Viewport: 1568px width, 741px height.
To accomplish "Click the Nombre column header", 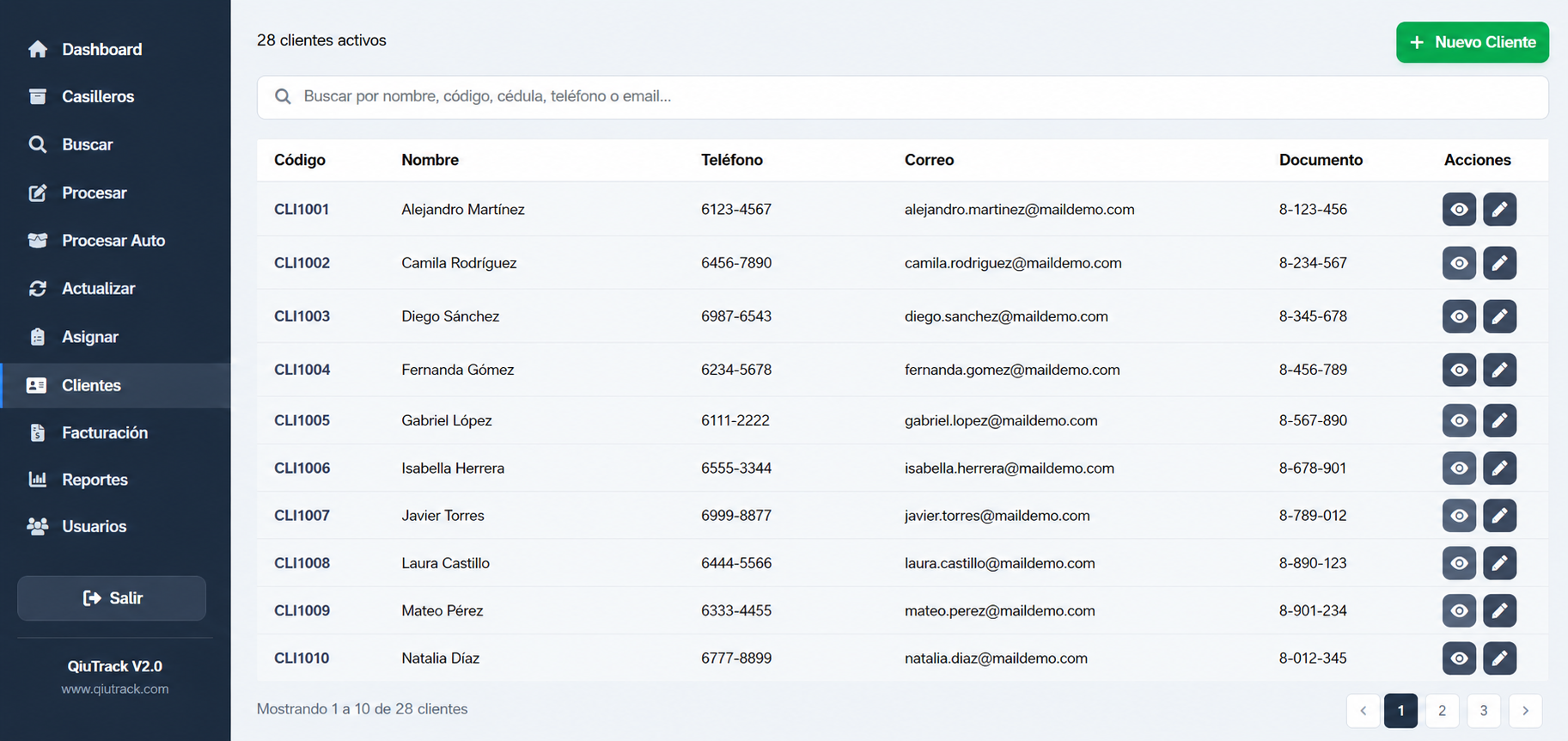I will click(430, 160).
